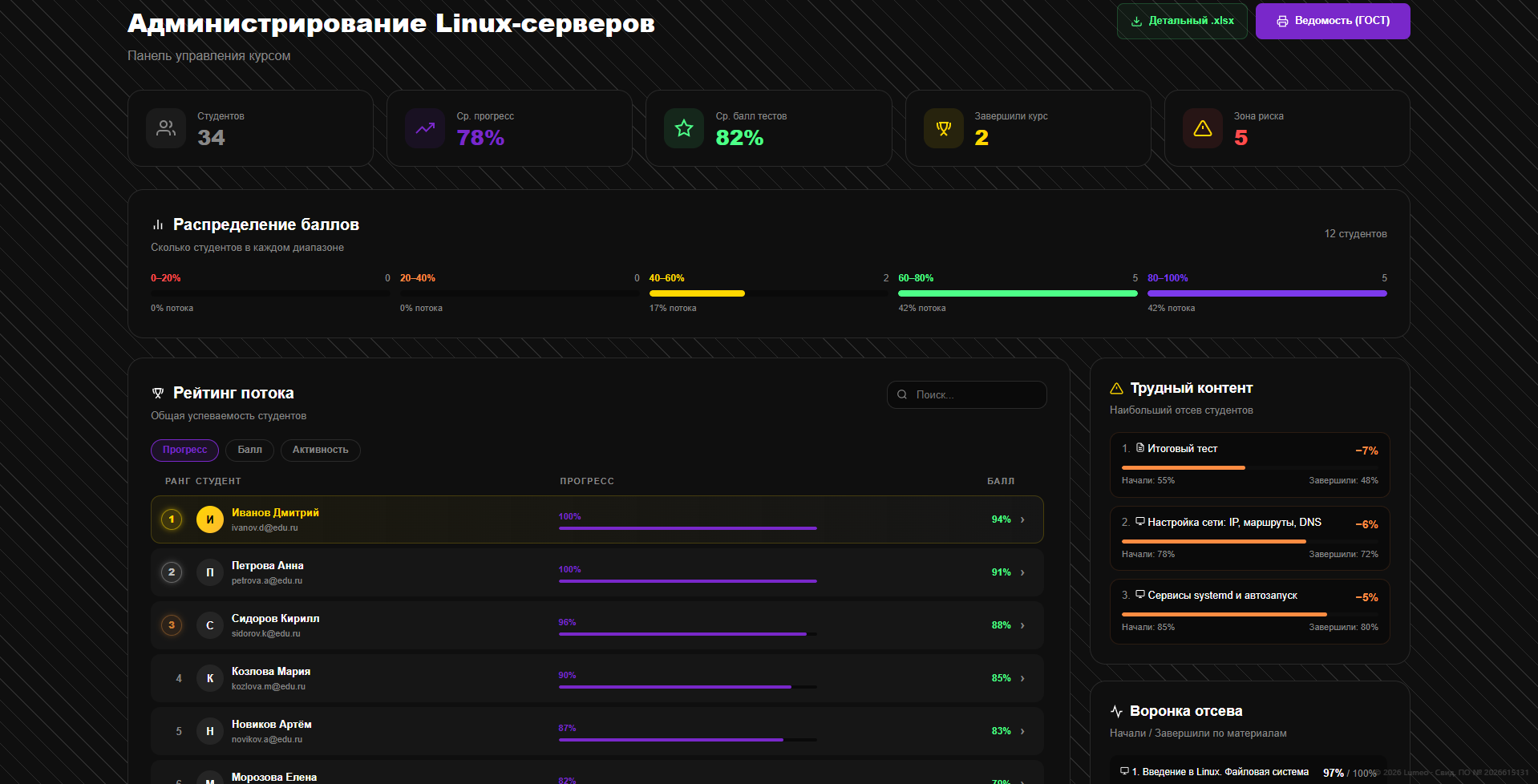Expand Козлова Мария row chevron
This screenshot has height=784, width=1538.
pos(1022,678)
